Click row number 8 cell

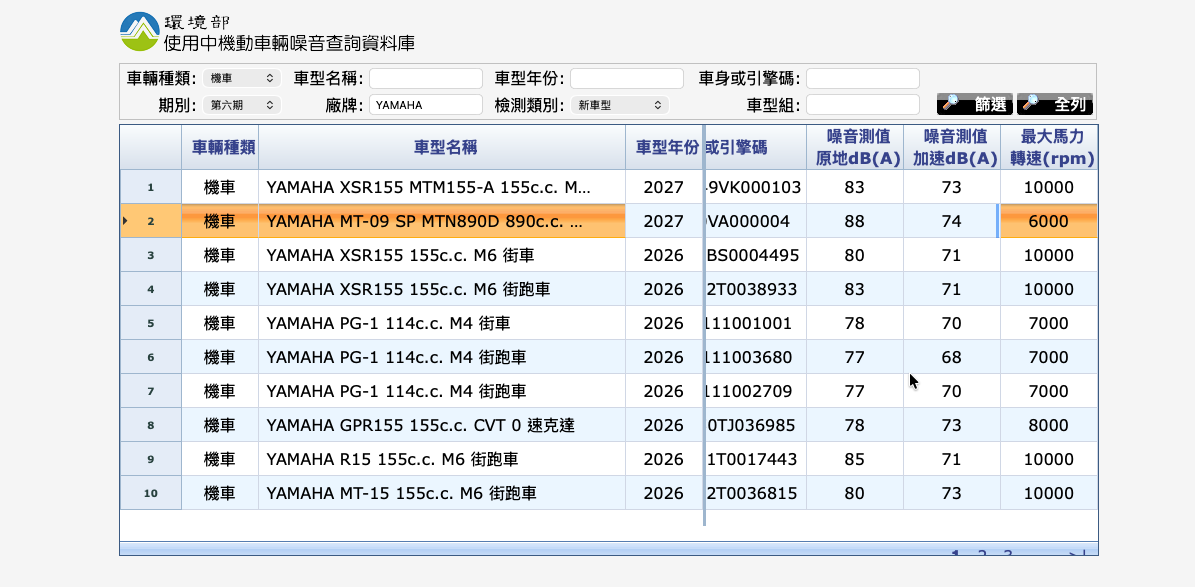click(151, 425)
